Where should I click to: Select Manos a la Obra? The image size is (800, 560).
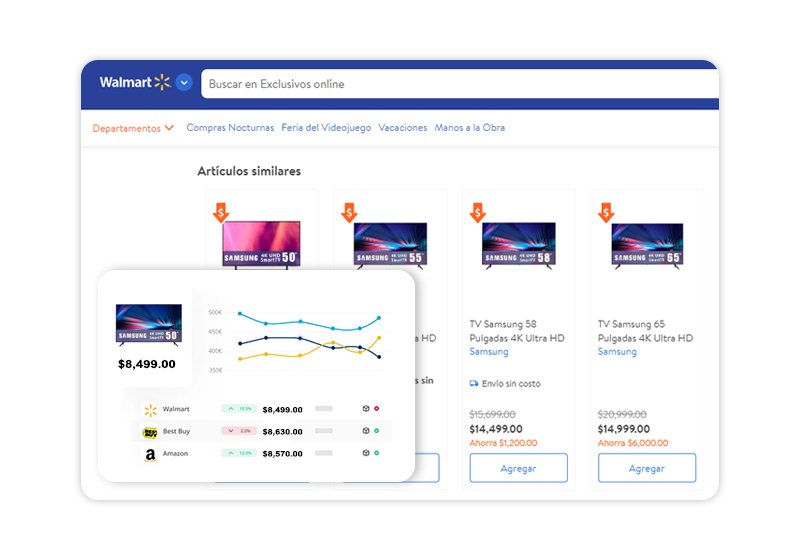click(469, 128)
